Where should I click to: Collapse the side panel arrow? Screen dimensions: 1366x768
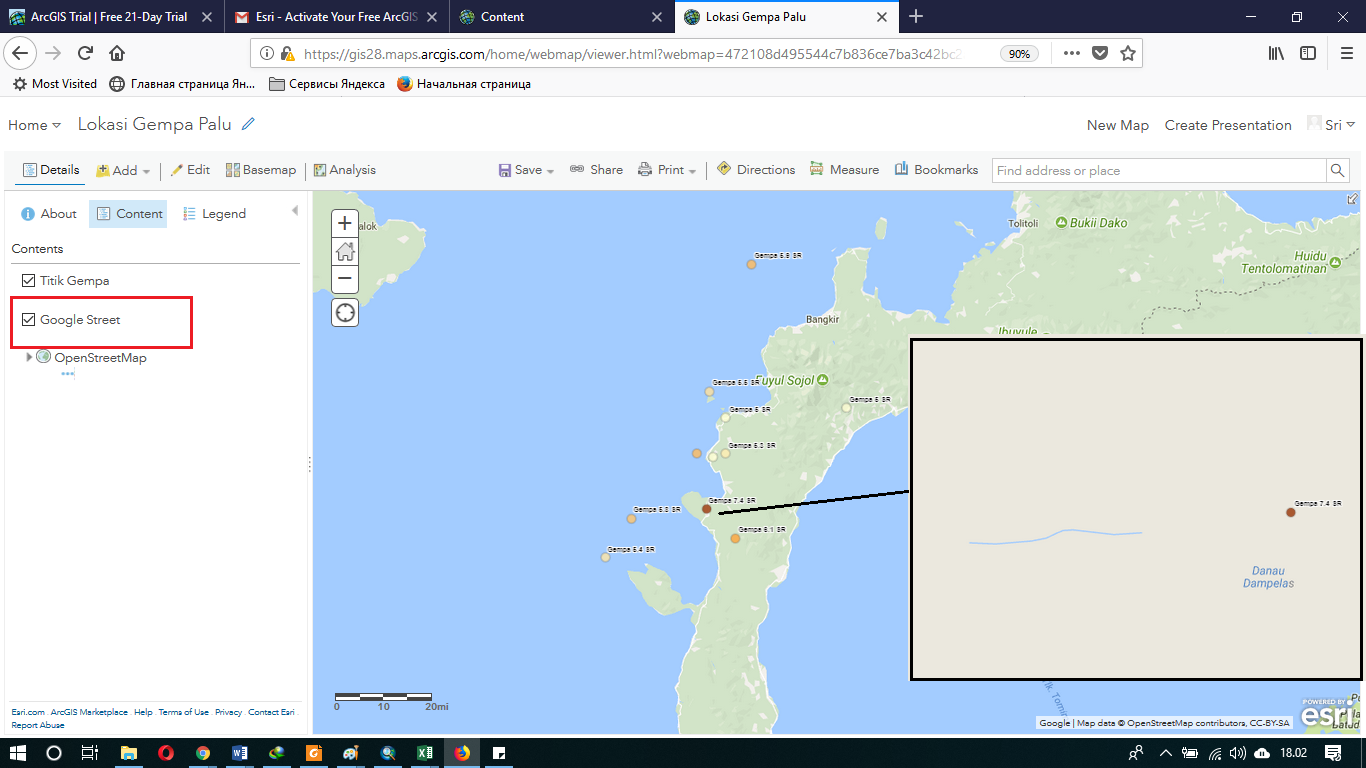[x=295, y=211]
